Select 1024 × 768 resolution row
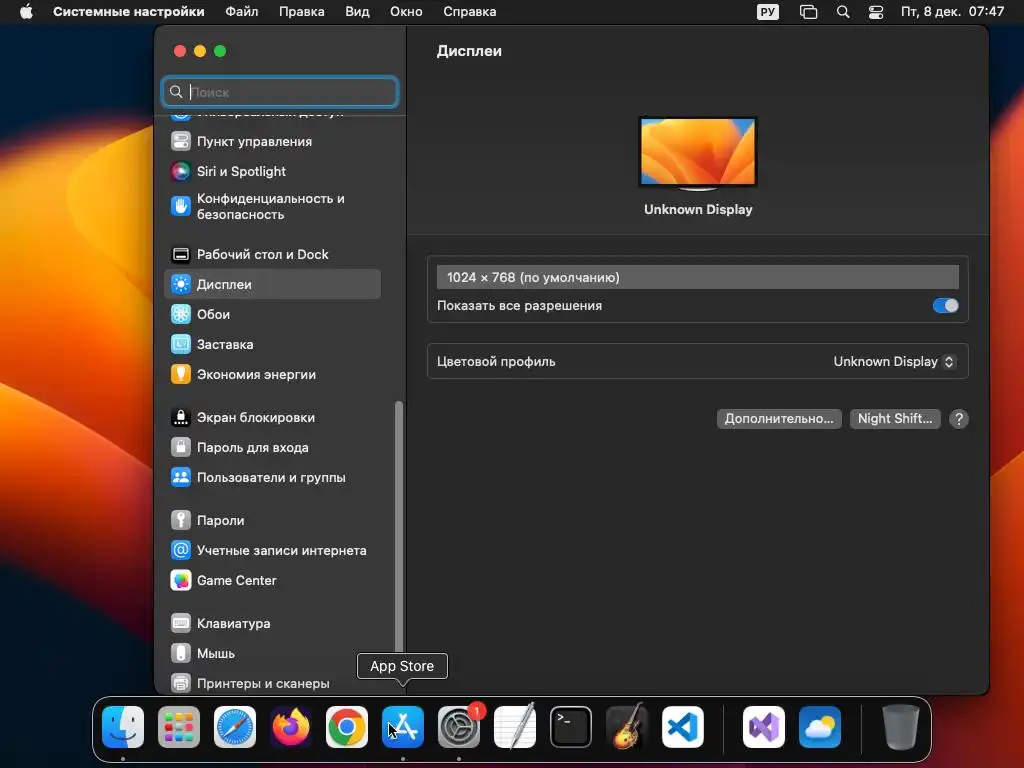This screenshot has width=1024, height=768. click(697, 278)
